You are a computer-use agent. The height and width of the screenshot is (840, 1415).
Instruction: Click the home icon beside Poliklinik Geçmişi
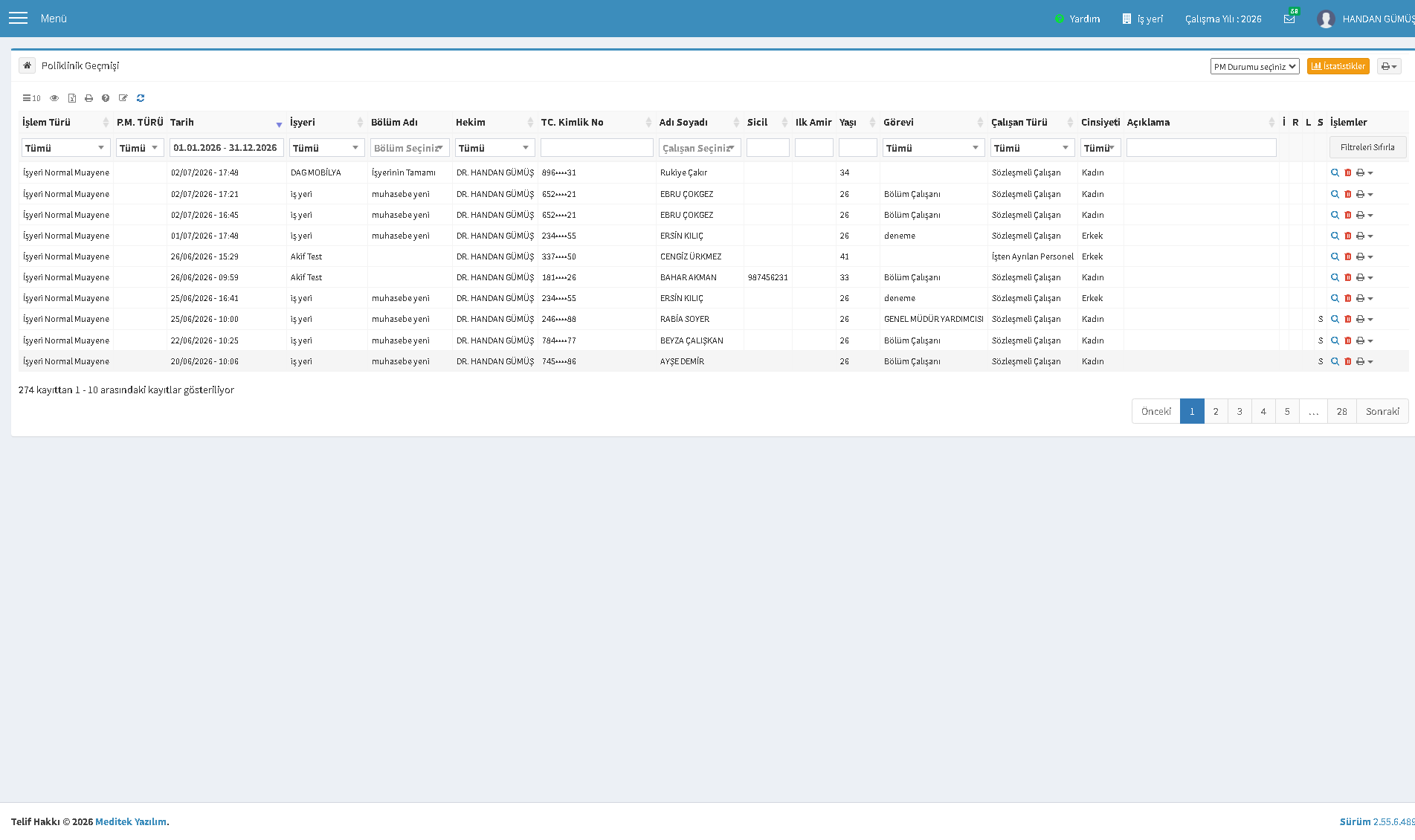point(27,65)
